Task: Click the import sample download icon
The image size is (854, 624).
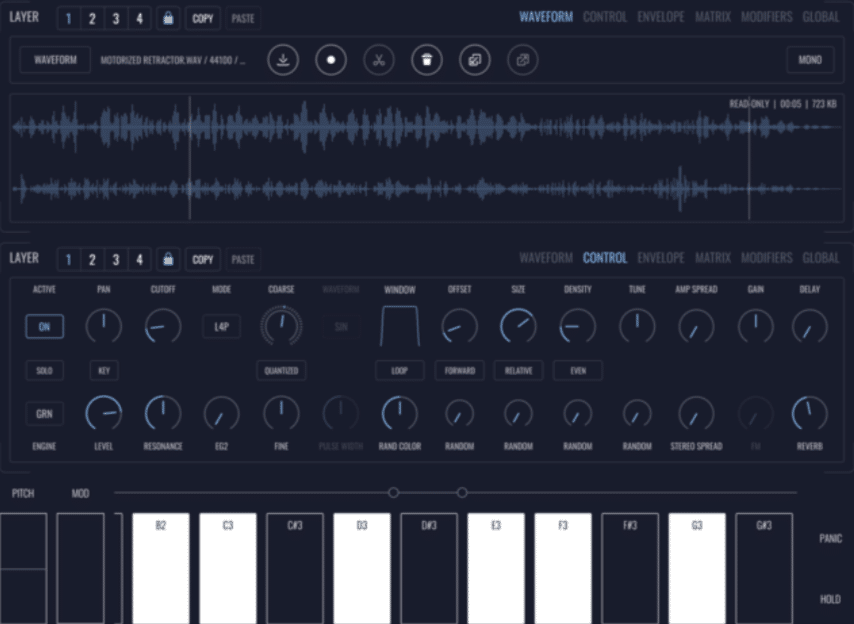Action: 283,60
